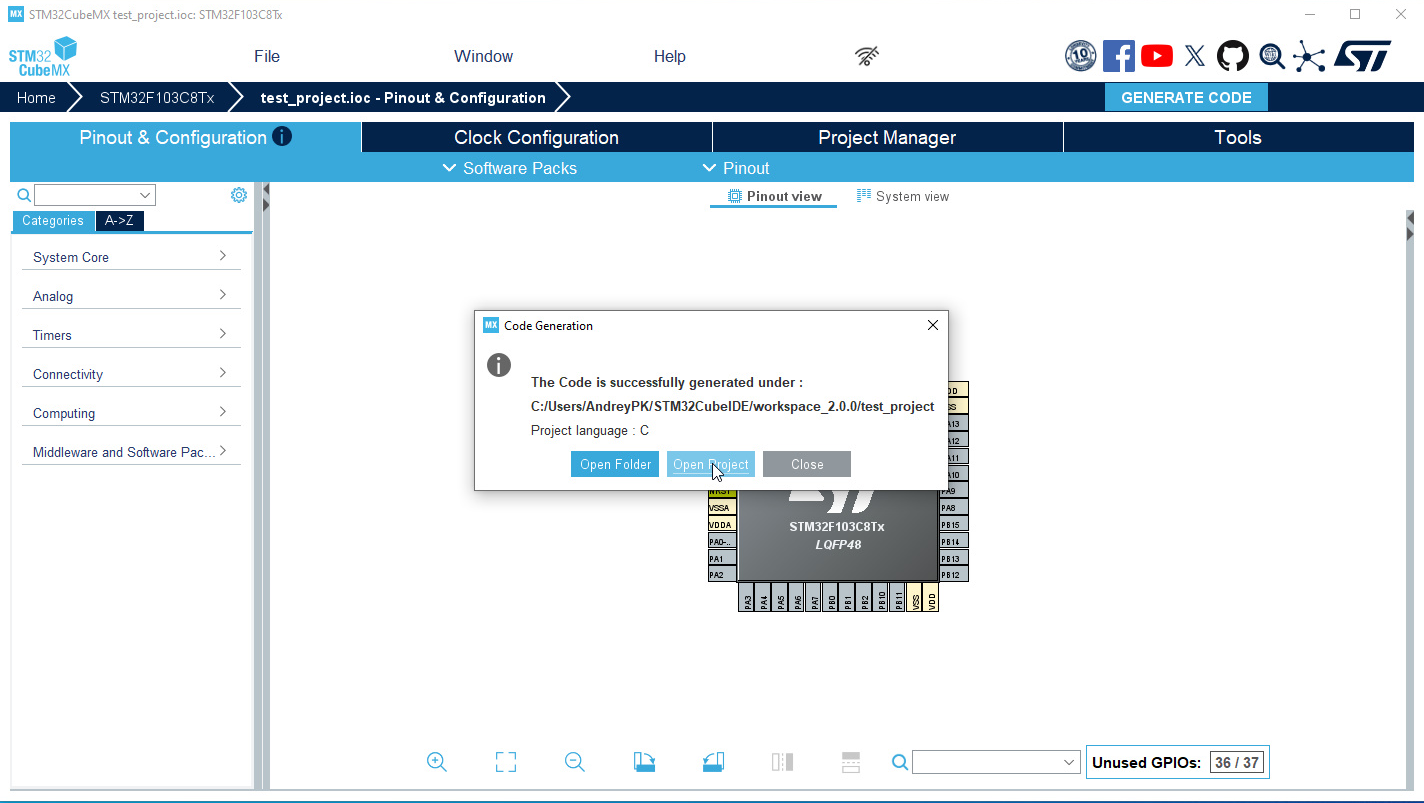The image size is (1424, 803).
Task: Select the Categories tab
Action: 53,221
